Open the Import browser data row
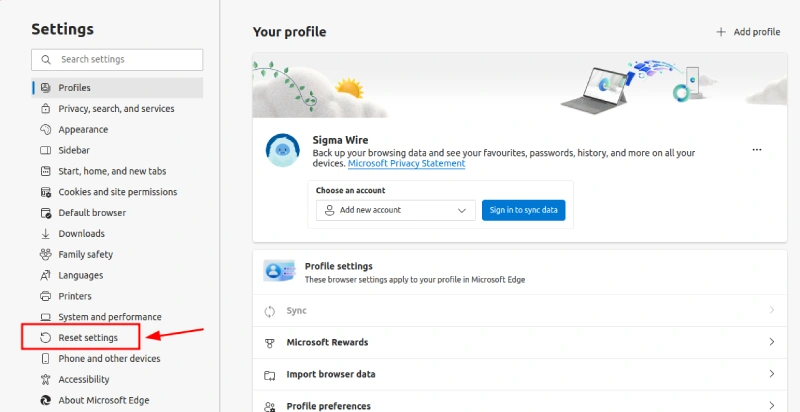 point(520,374)
